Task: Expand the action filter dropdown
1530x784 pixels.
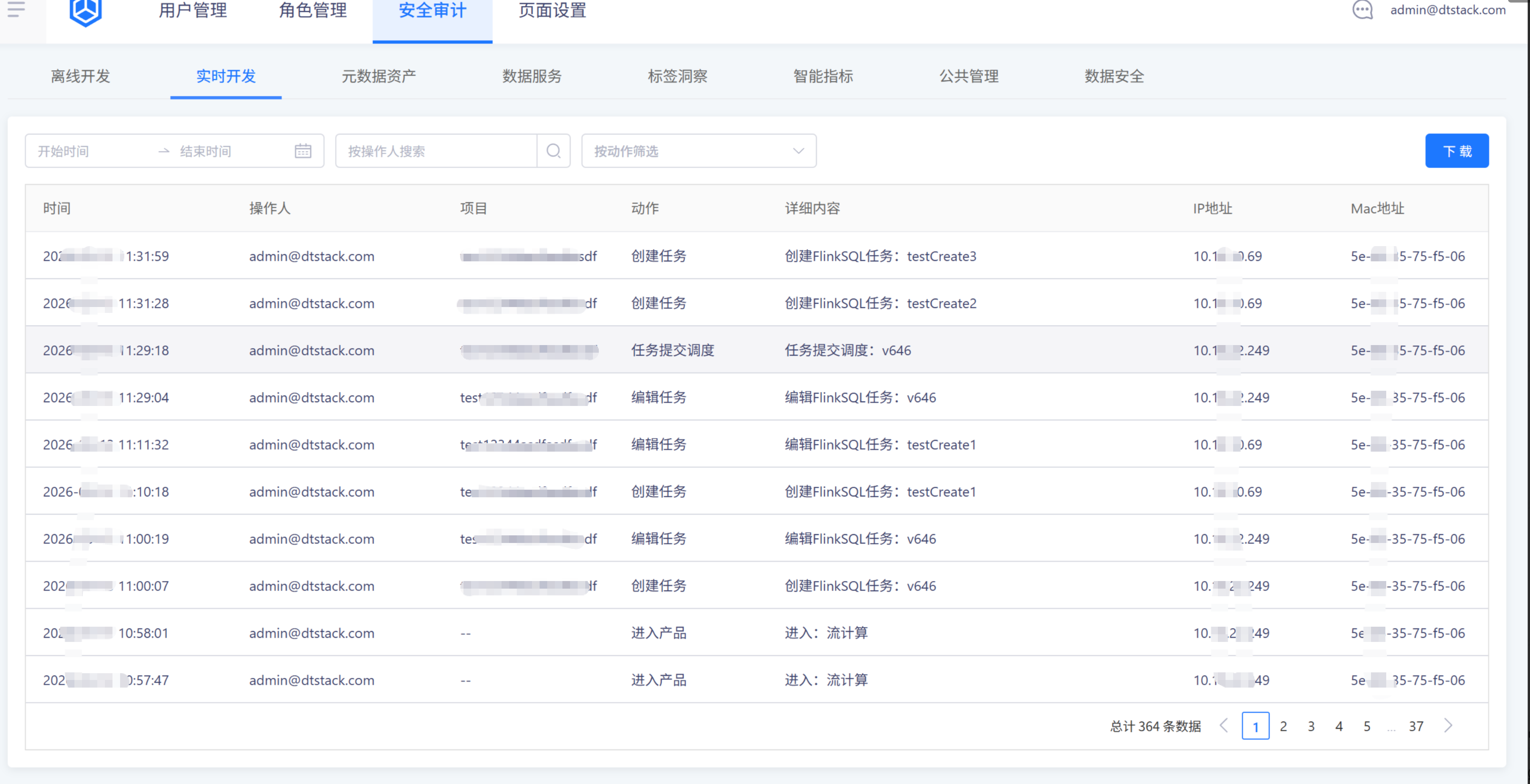Action: coord(699,151)
